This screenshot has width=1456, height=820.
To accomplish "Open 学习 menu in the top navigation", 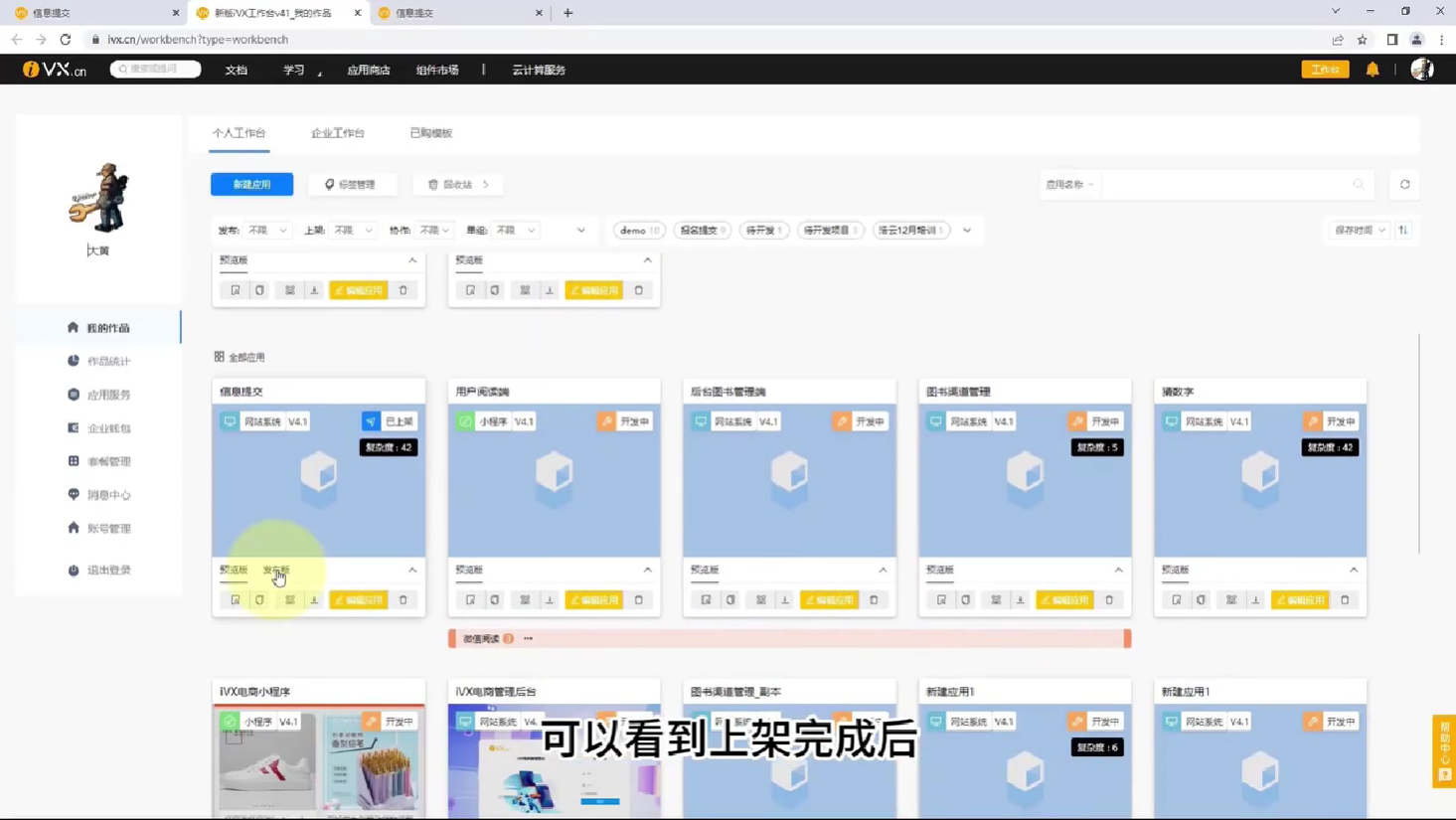I will 294,70.
